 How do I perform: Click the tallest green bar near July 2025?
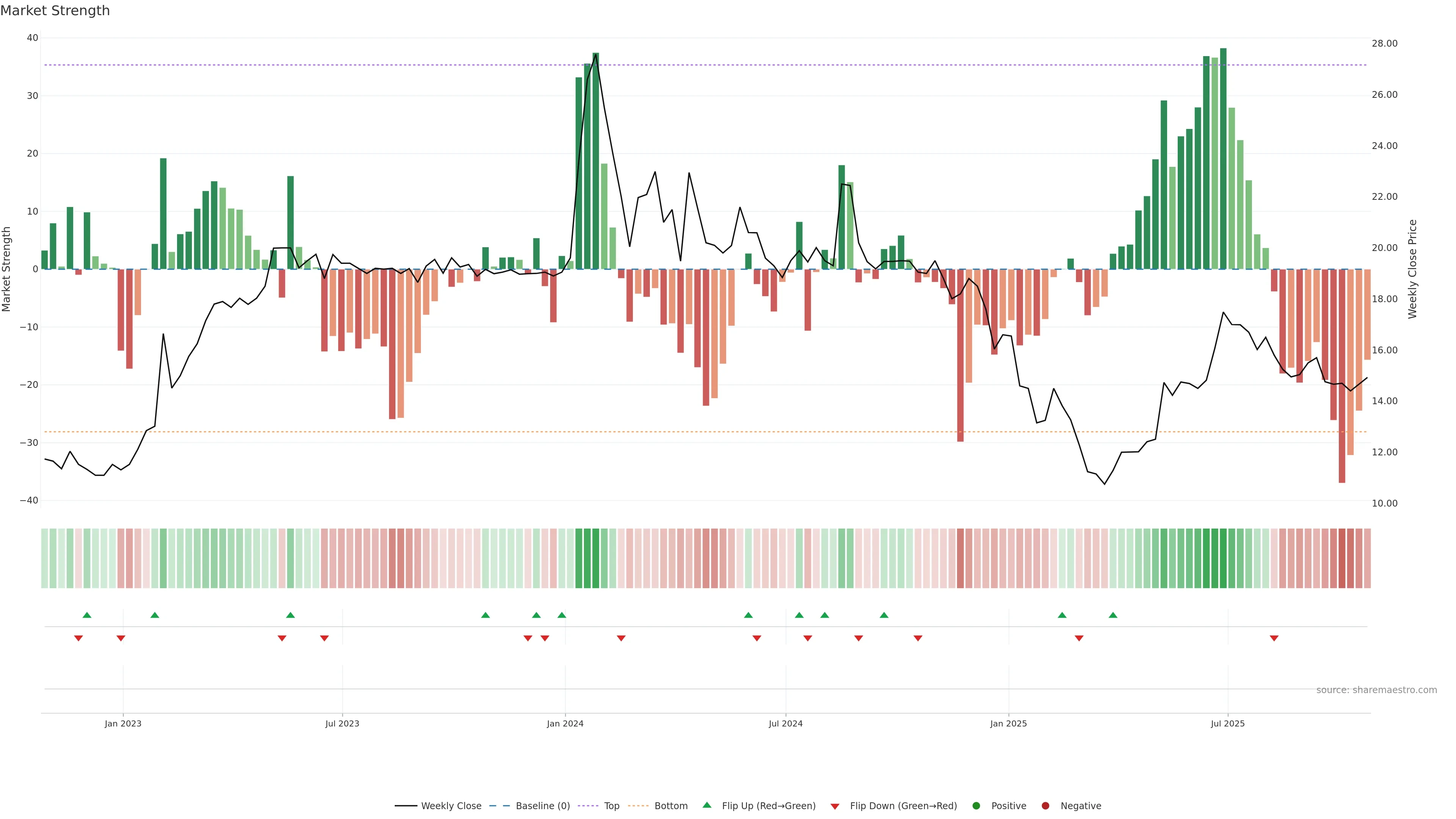tap(1223, 158)
